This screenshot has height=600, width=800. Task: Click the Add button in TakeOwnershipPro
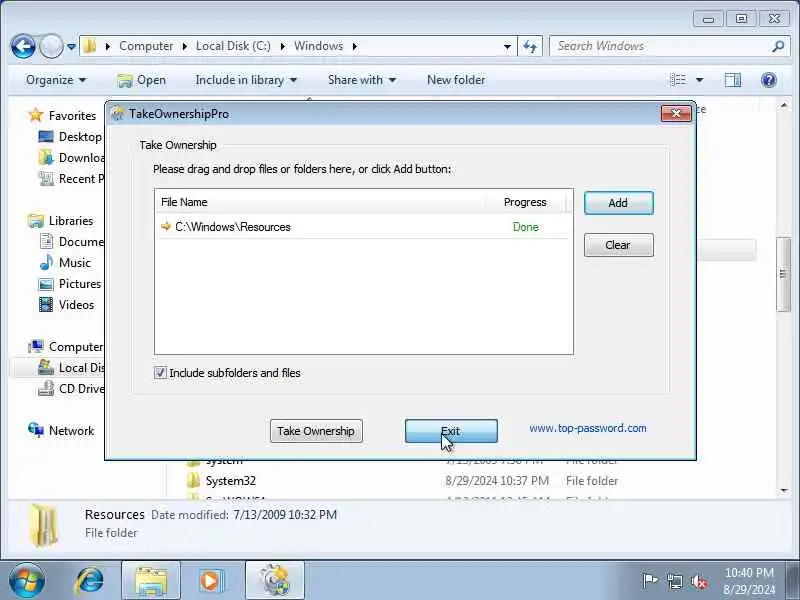(x=618, y=203)
